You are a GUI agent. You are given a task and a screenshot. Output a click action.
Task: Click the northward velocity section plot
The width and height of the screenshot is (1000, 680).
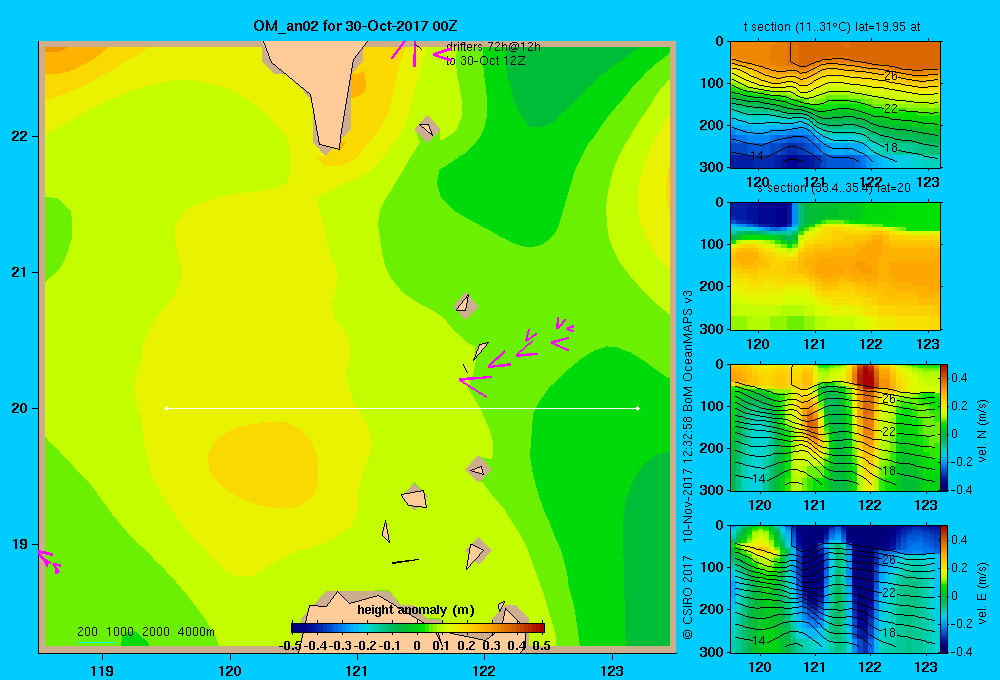click(835, 427)
